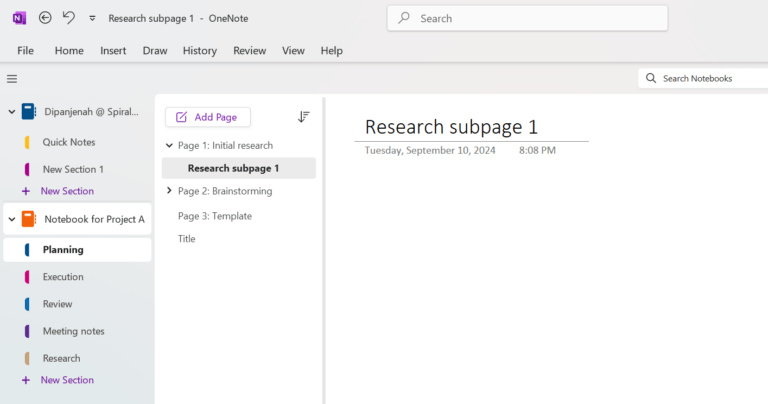Click plus icon beside first New Section
Screen dimensions: 768x404
tap(26, 191)
